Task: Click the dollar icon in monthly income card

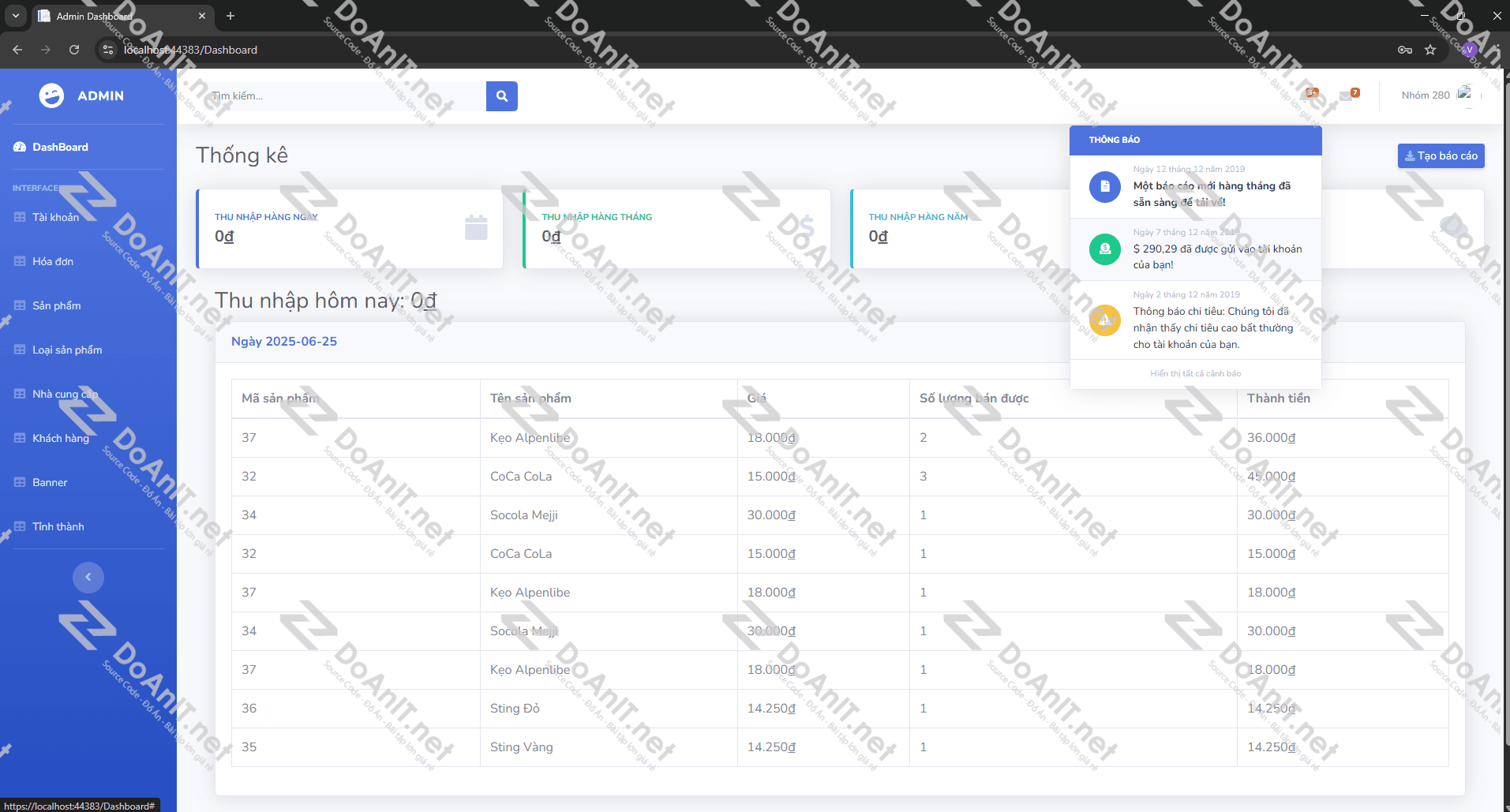Action: pos(807,227)
